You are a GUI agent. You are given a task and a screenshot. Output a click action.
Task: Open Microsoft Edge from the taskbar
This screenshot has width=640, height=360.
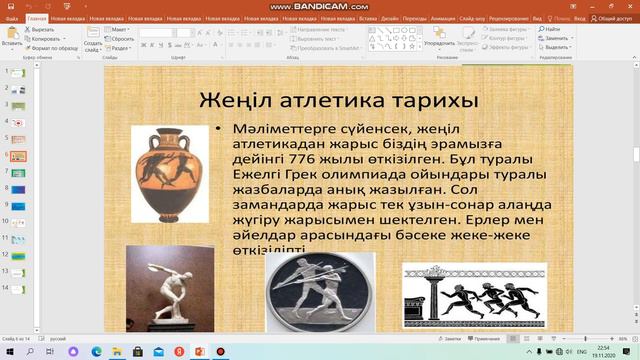(97, 351)
